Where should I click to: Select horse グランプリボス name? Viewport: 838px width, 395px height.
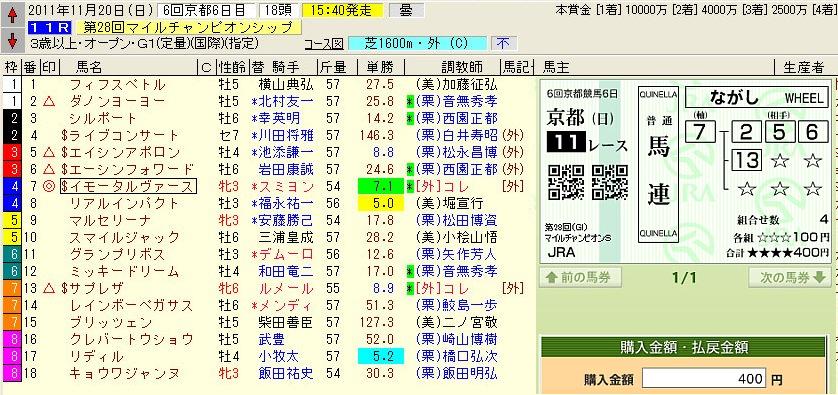[118, 254]
